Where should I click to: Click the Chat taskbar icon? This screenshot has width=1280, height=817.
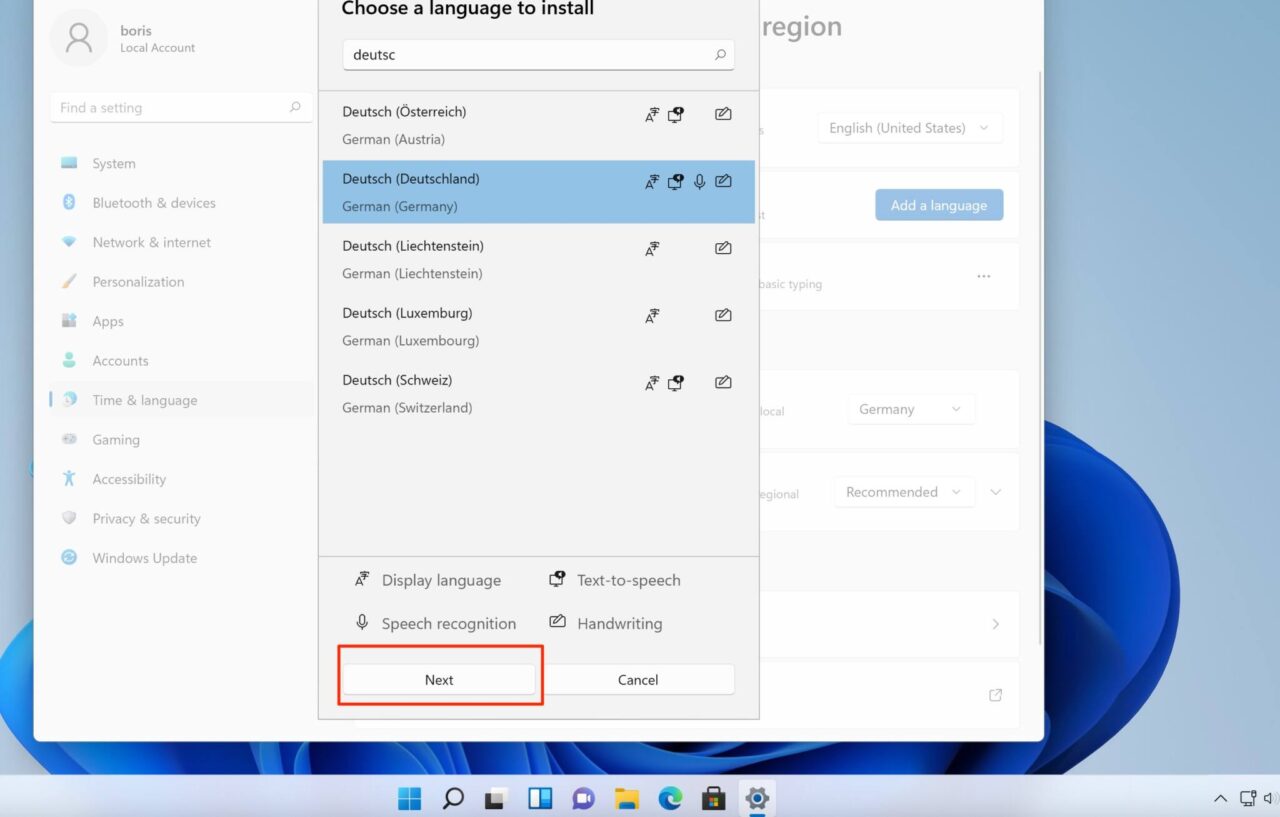(x=583, y=798)
